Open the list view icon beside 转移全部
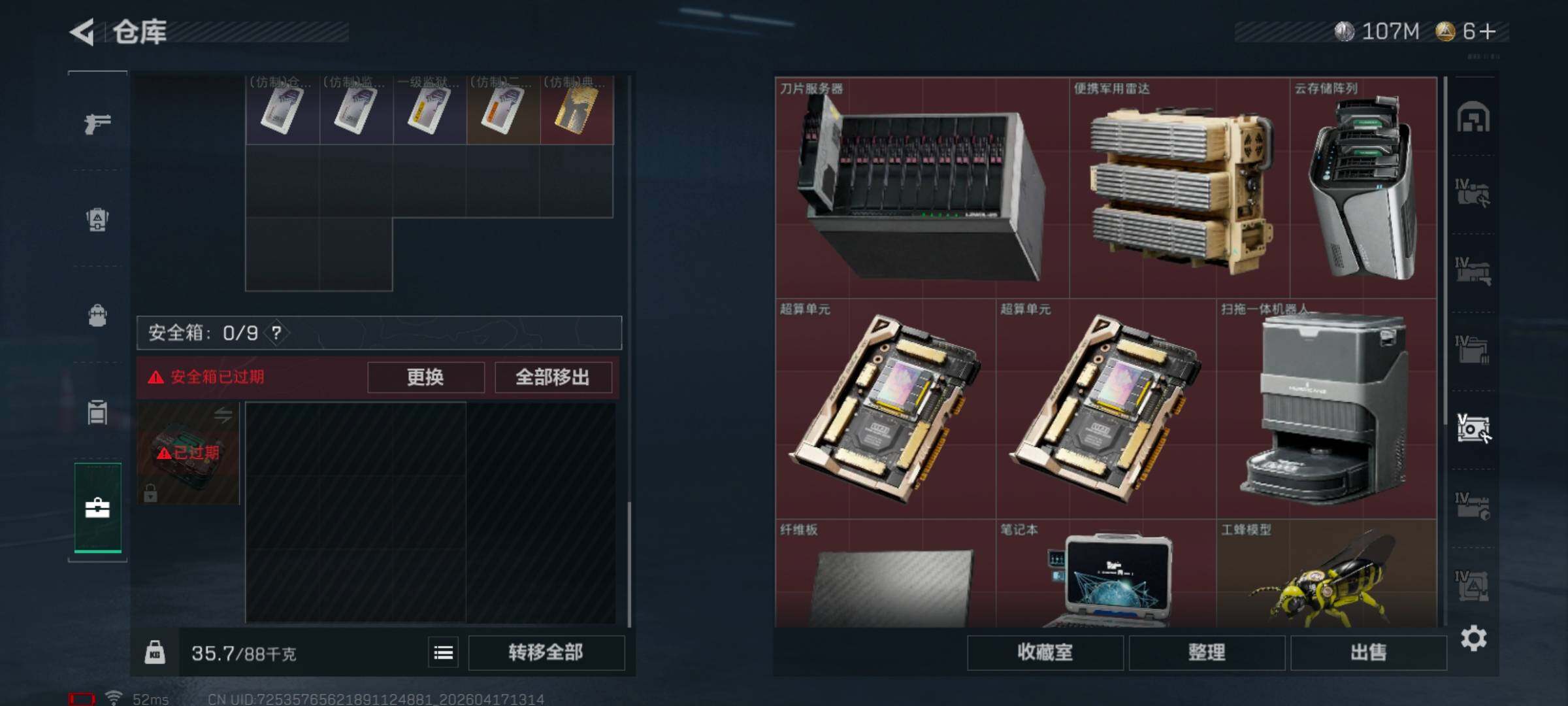The height and width of the screenshot is (706, 1568). click(x=444, y=652)
